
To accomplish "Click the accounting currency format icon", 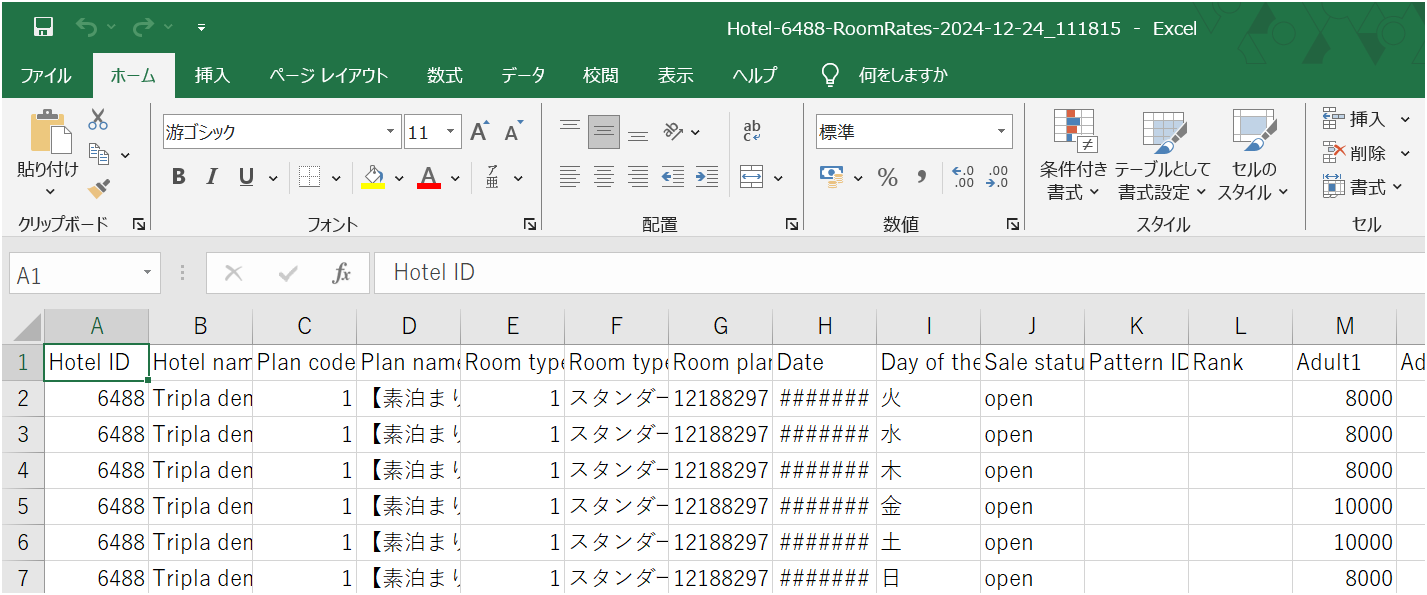I will coord(831,177).
